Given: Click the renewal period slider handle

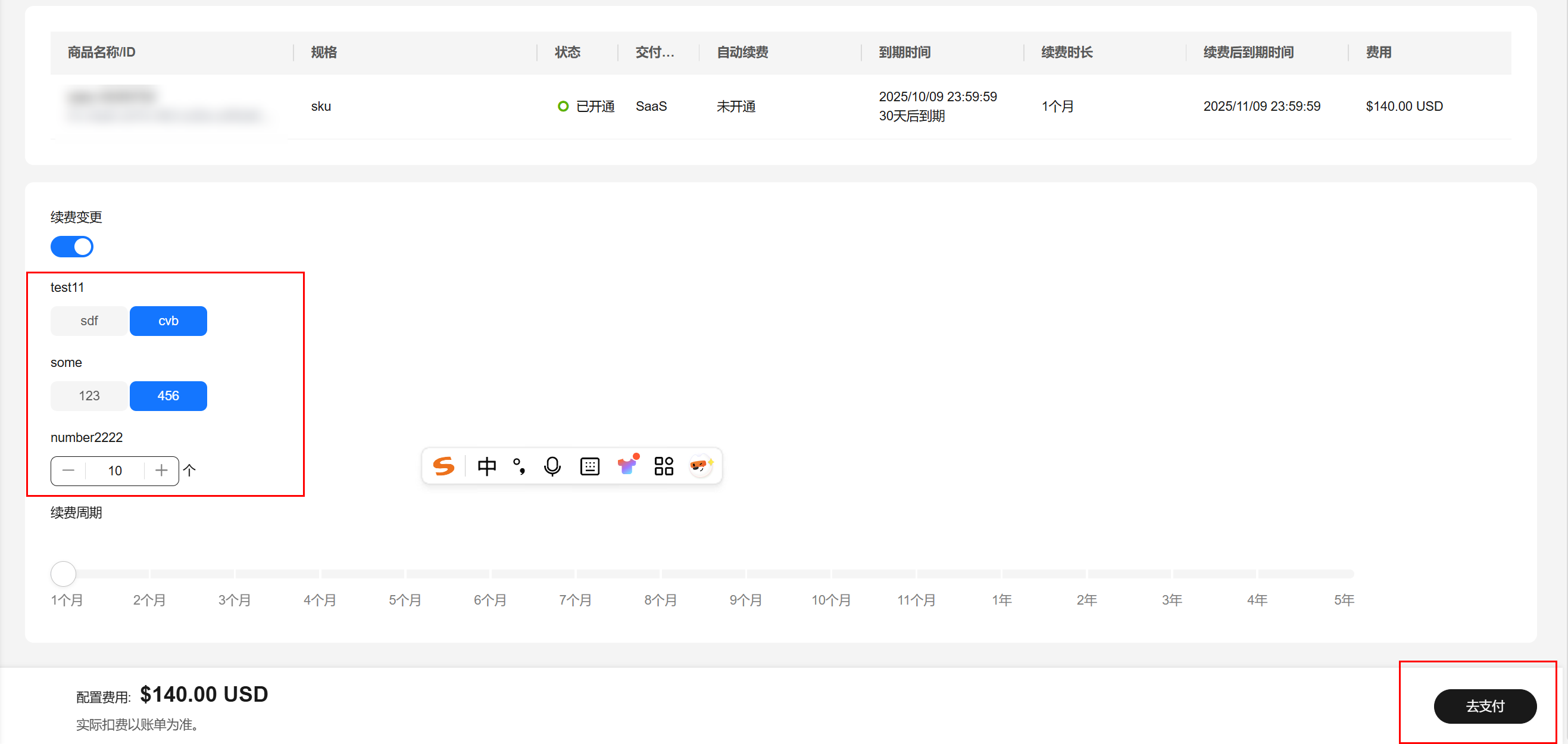Looking at the screenshot, I should click(63, 574).
